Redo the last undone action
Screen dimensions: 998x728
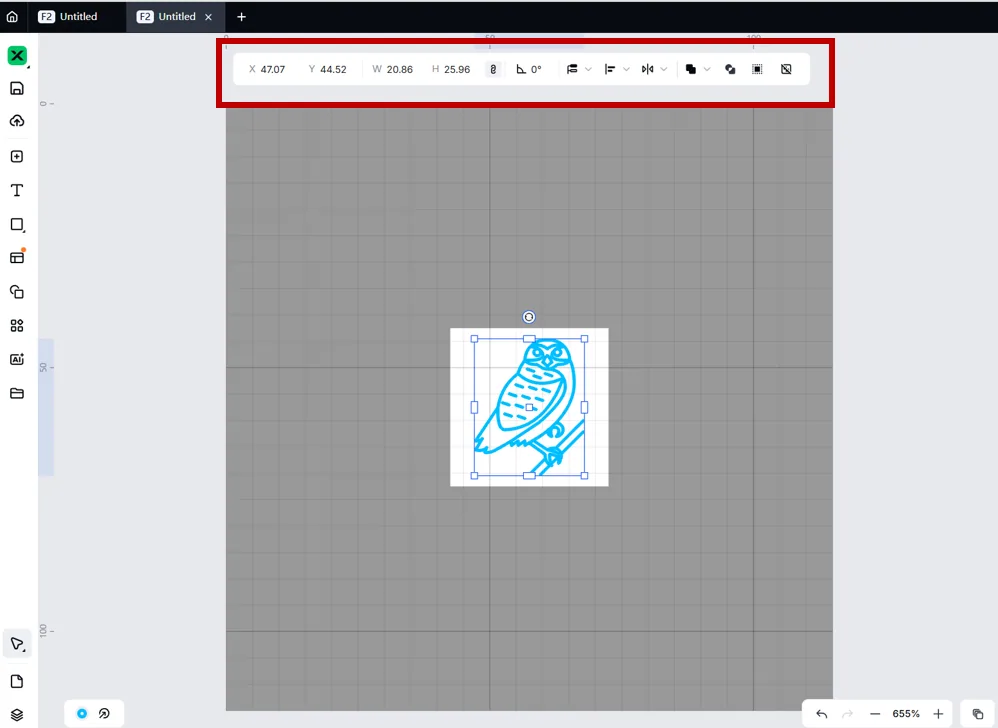[847, 714]
